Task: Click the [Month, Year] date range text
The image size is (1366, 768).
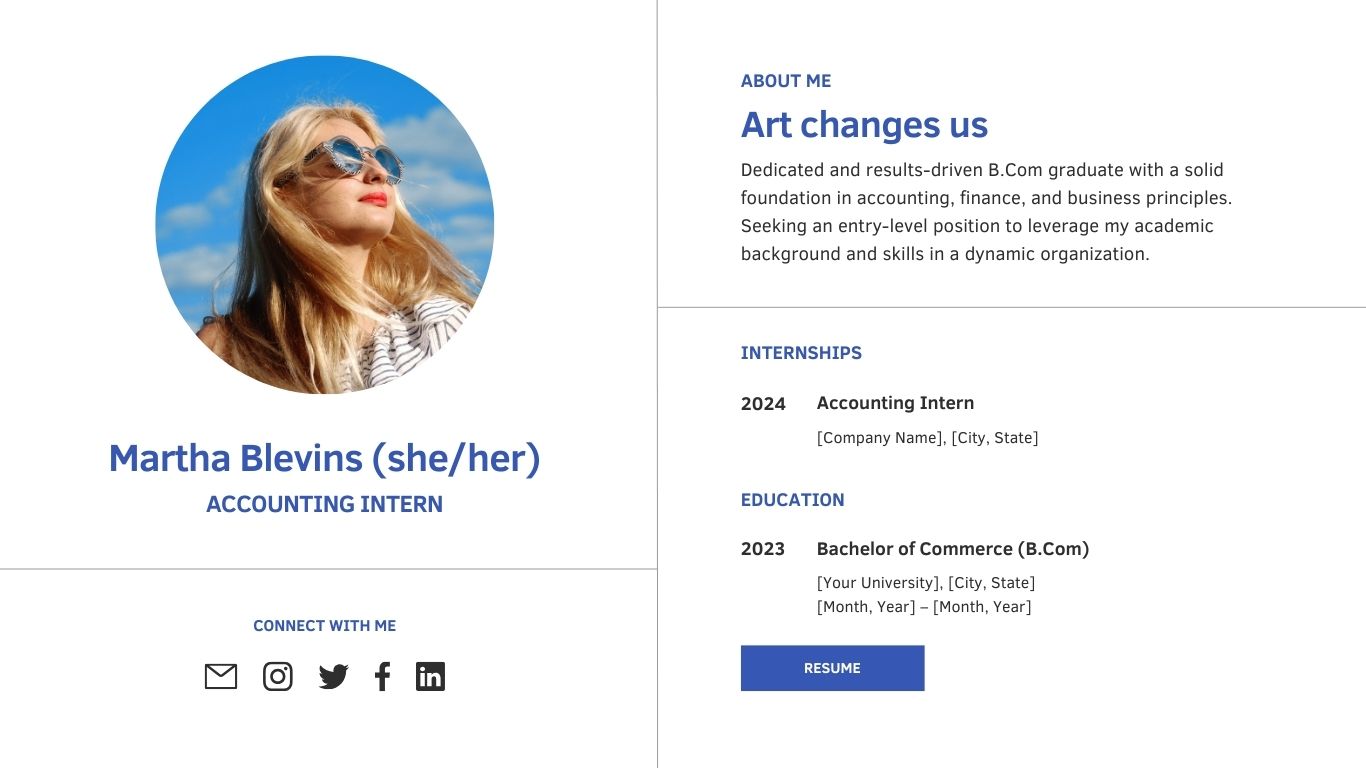Action: click(x=923, y=607)
